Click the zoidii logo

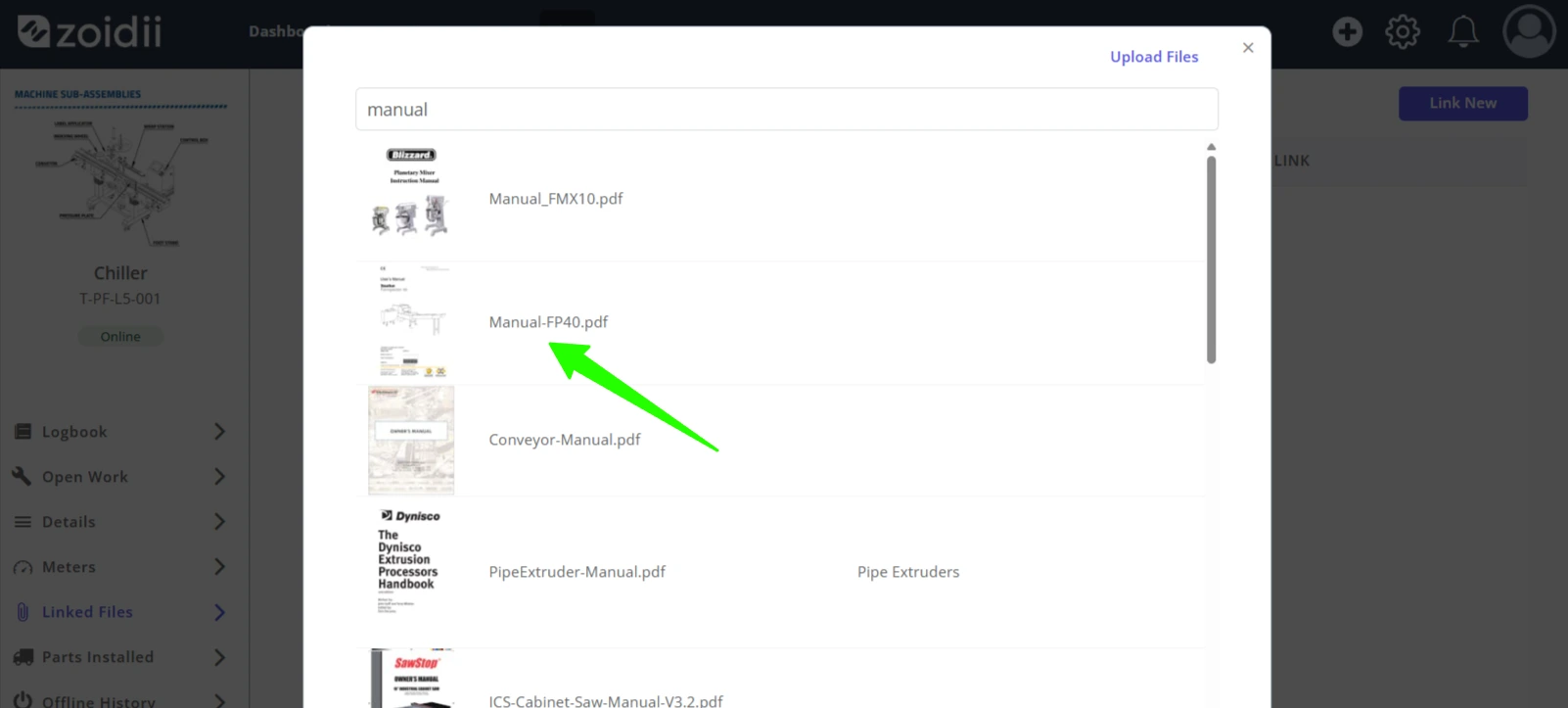click(90, 31)
